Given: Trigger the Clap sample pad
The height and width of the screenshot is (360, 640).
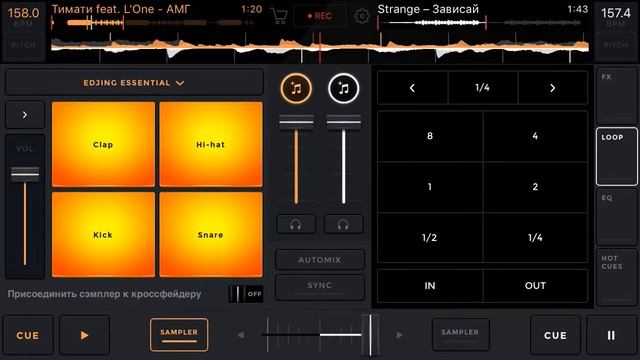Looking at the screenshot, I should pos(103,144).
